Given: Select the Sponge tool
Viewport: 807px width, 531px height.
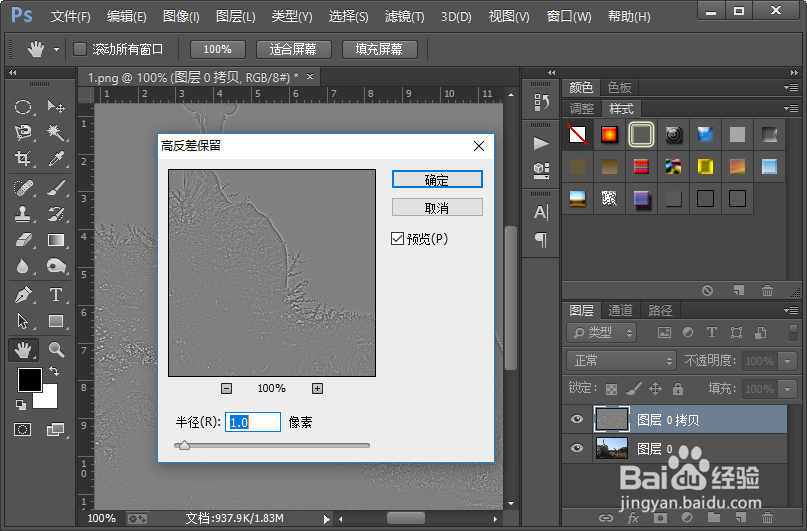Looking at the screenshot, I should pyautogui.click(x=56, y=266).
